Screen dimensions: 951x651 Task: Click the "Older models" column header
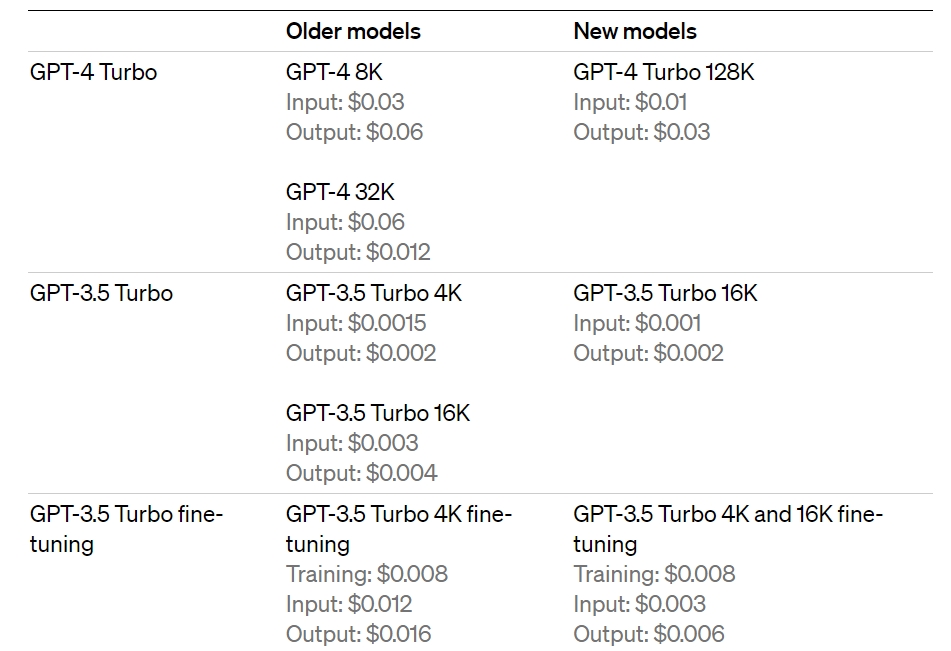[x=353, y=31]
